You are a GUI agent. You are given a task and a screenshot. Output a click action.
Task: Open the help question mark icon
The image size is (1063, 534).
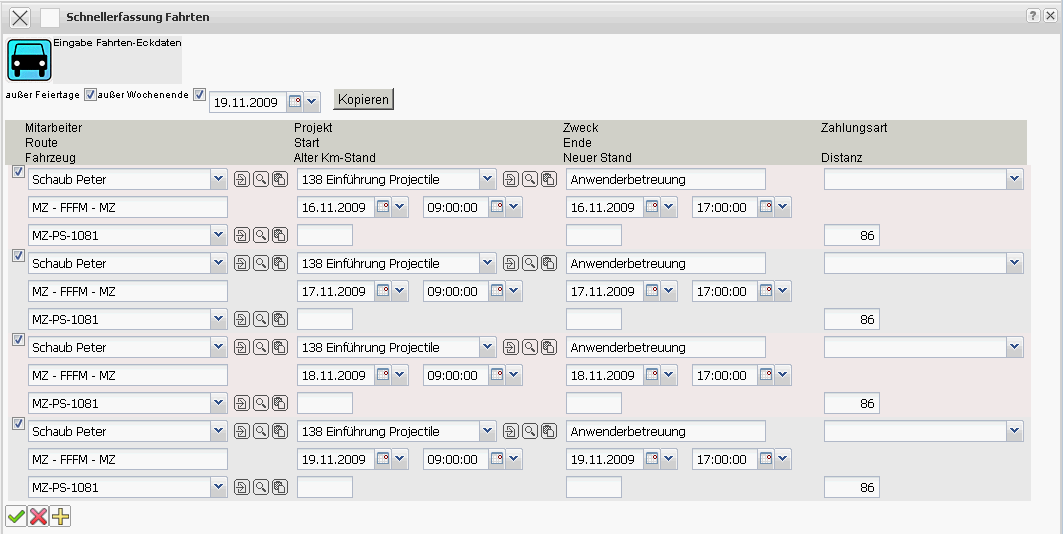pos(1033,16)
